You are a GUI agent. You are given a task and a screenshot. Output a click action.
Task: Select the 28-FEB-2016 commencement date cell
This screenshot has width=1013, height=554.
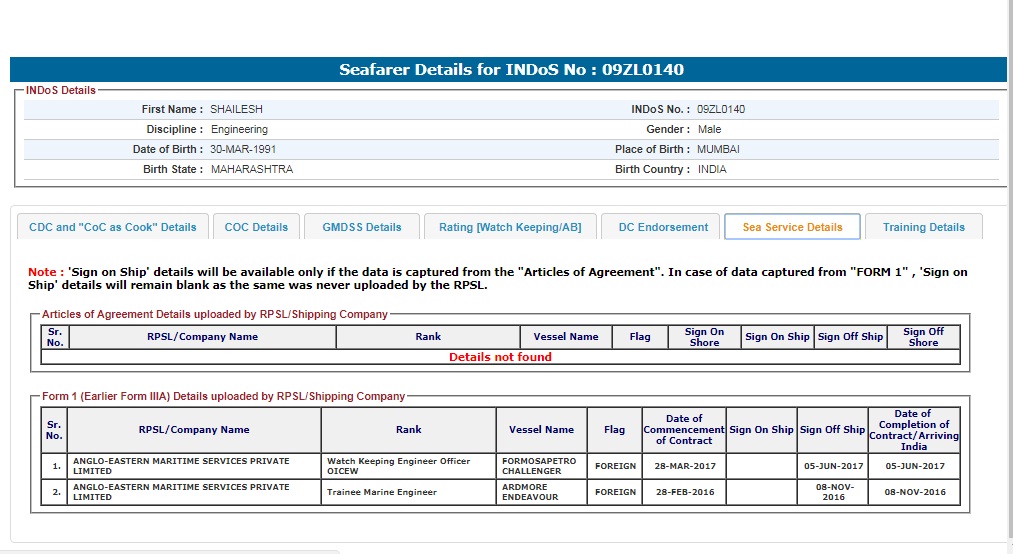tap(683, 493)
